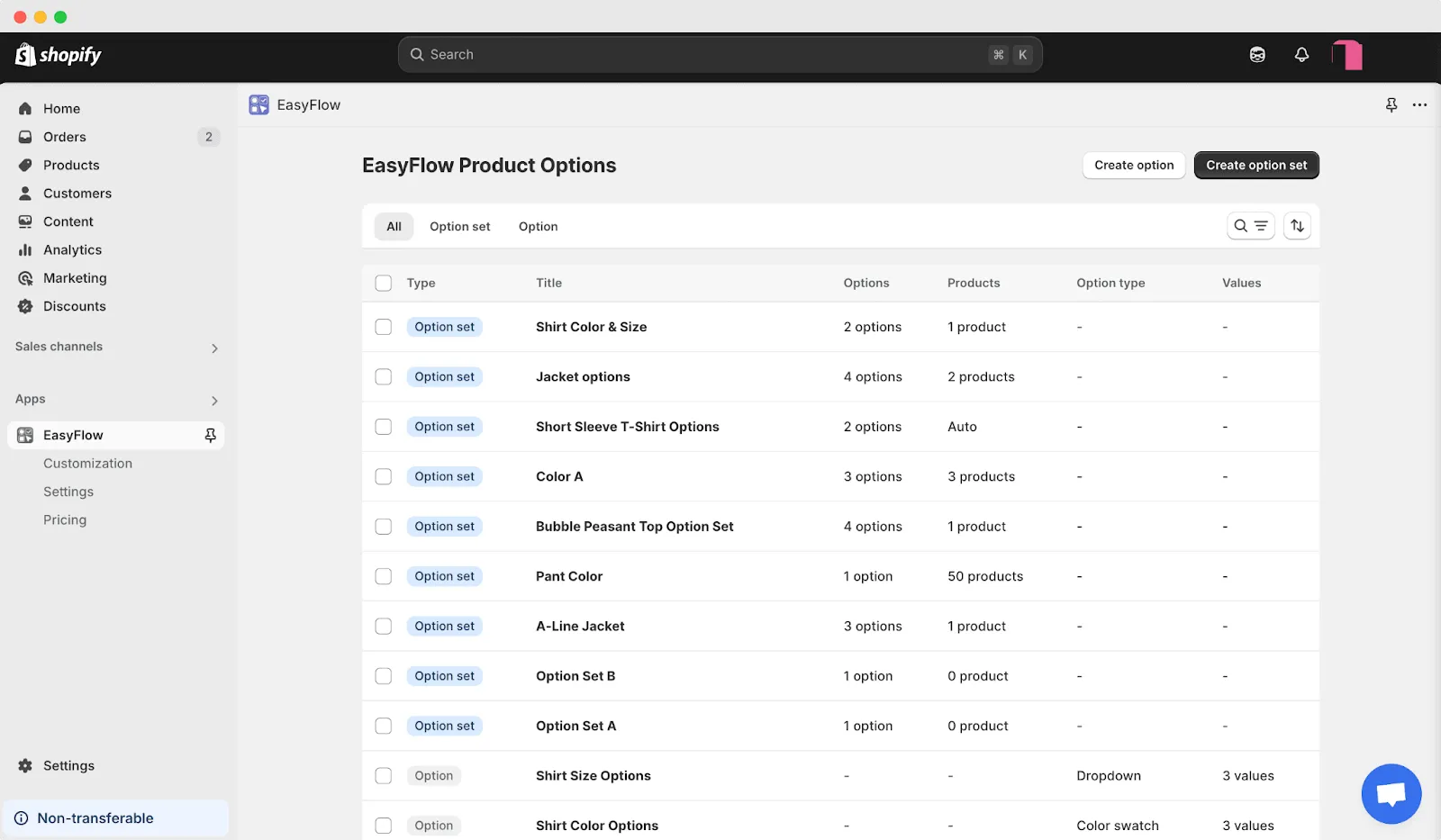Click the Option type column header
Viewport: 1441px width, 840px height.
1110,283
